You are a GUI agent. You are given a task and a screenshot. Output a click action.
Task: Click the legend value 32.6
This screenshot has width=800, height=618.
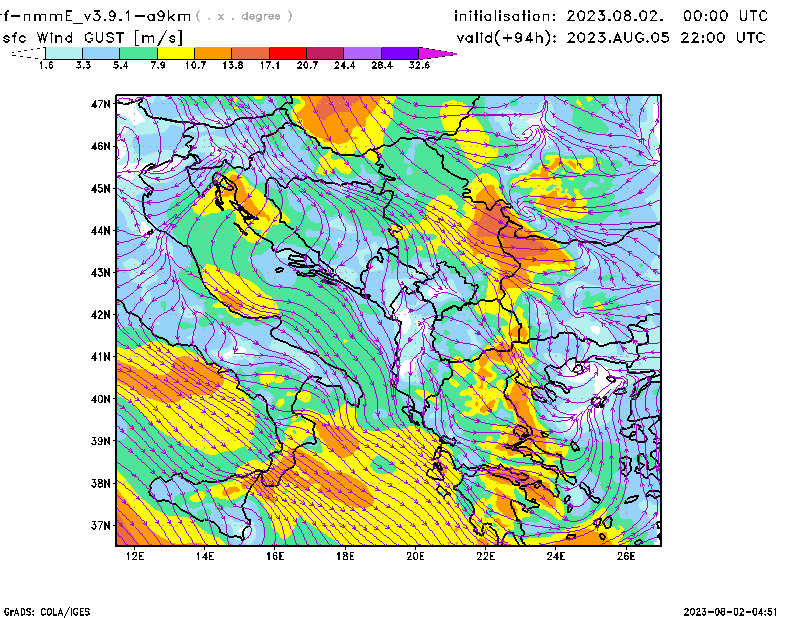419,65
